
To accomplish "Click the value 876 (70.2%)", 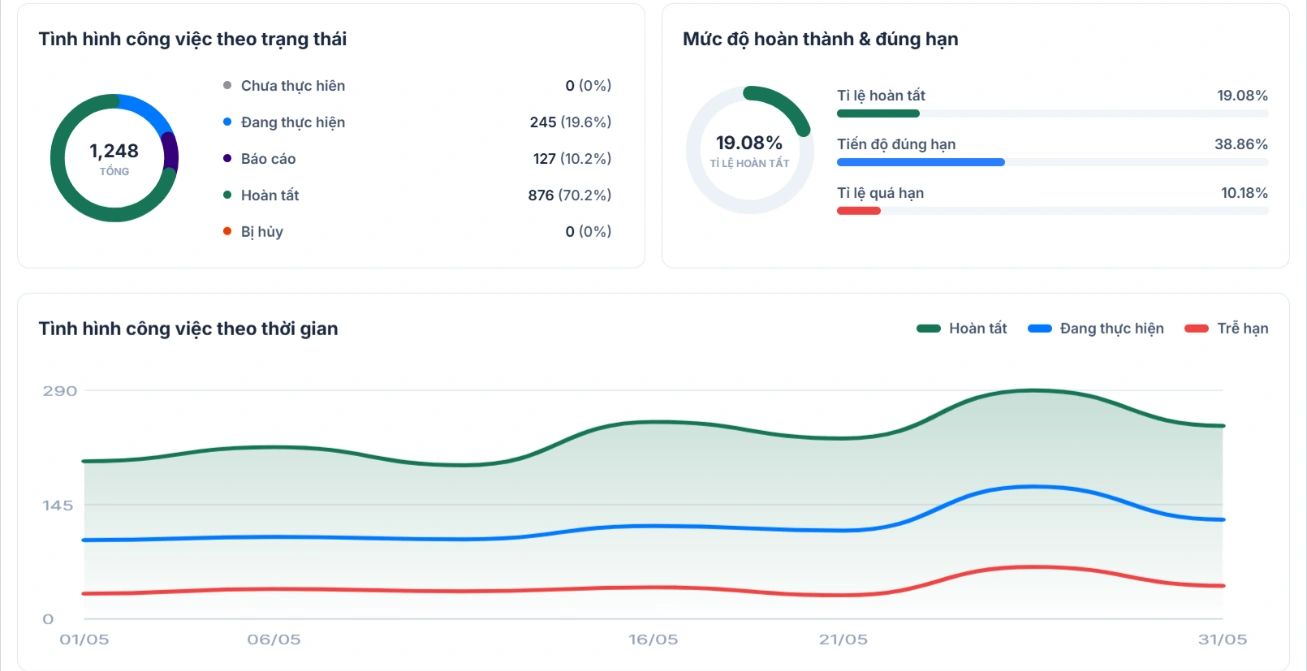I will click(569, 195).
